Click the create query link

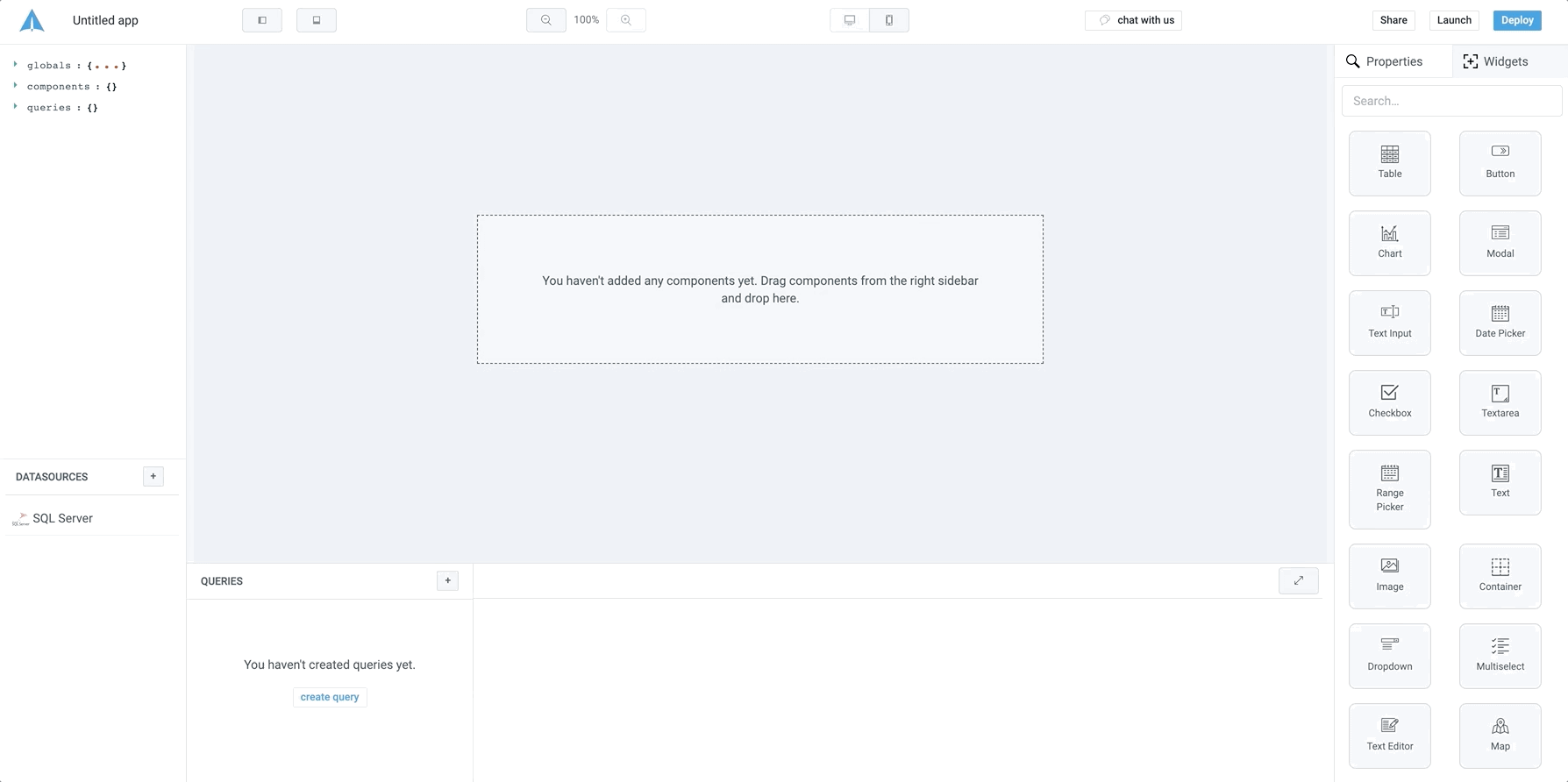click(330, 697)
